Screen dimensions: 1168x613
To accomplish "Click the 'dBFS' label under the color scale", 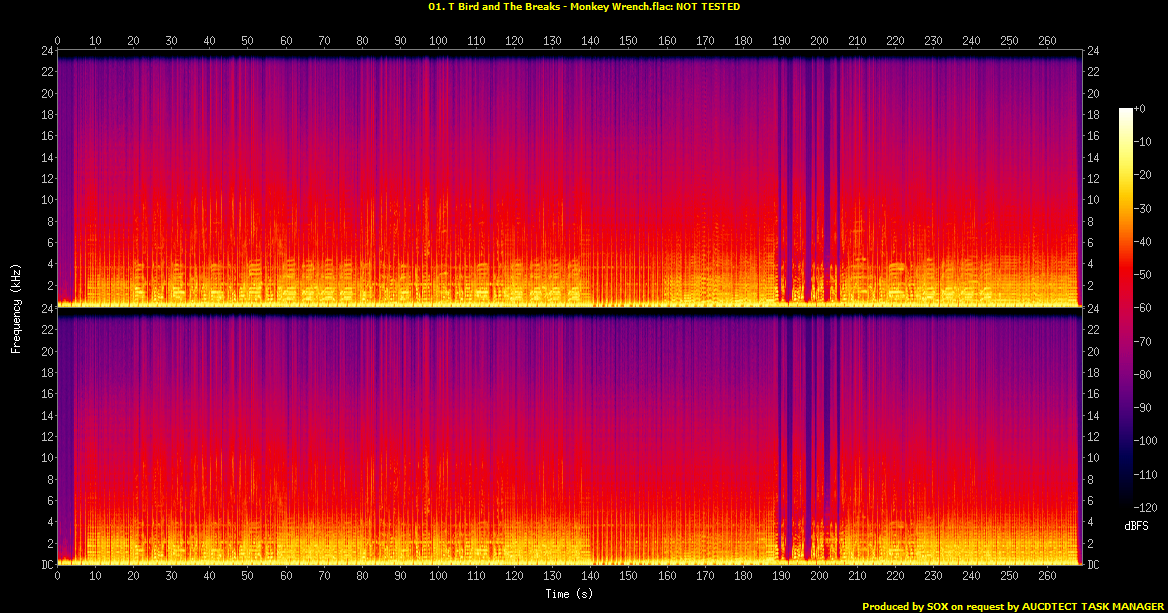I will (1136, 526).
